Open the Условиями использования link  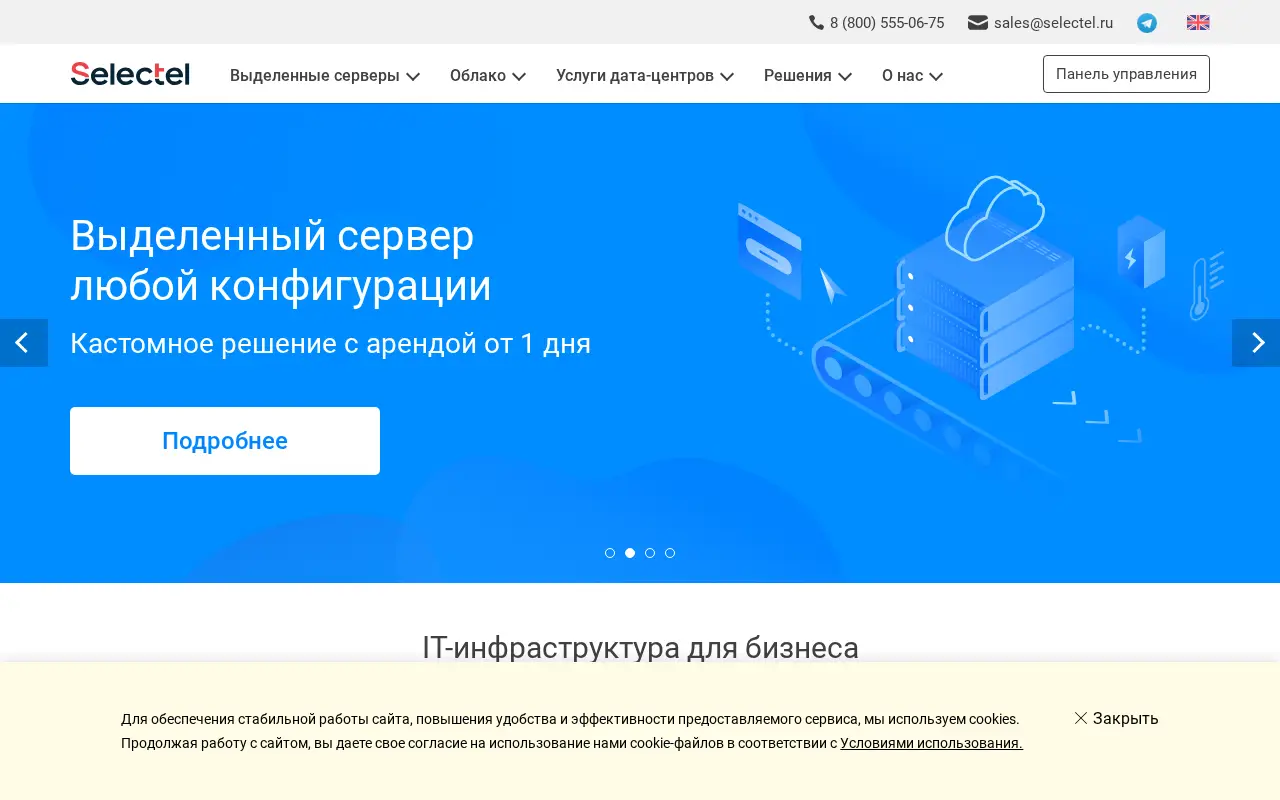click(x=931, y=743)
